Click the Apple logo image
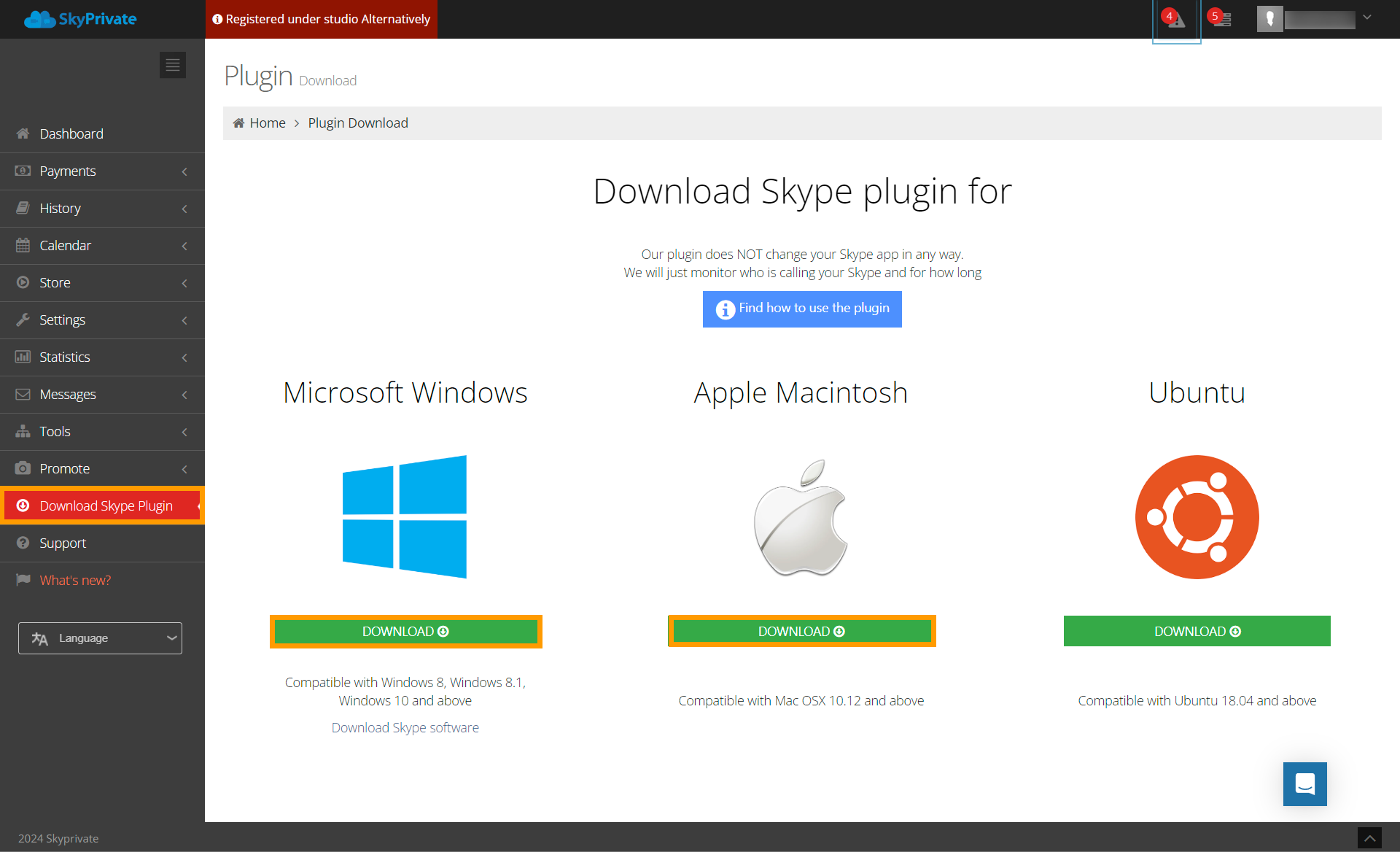 pos(801,517)
